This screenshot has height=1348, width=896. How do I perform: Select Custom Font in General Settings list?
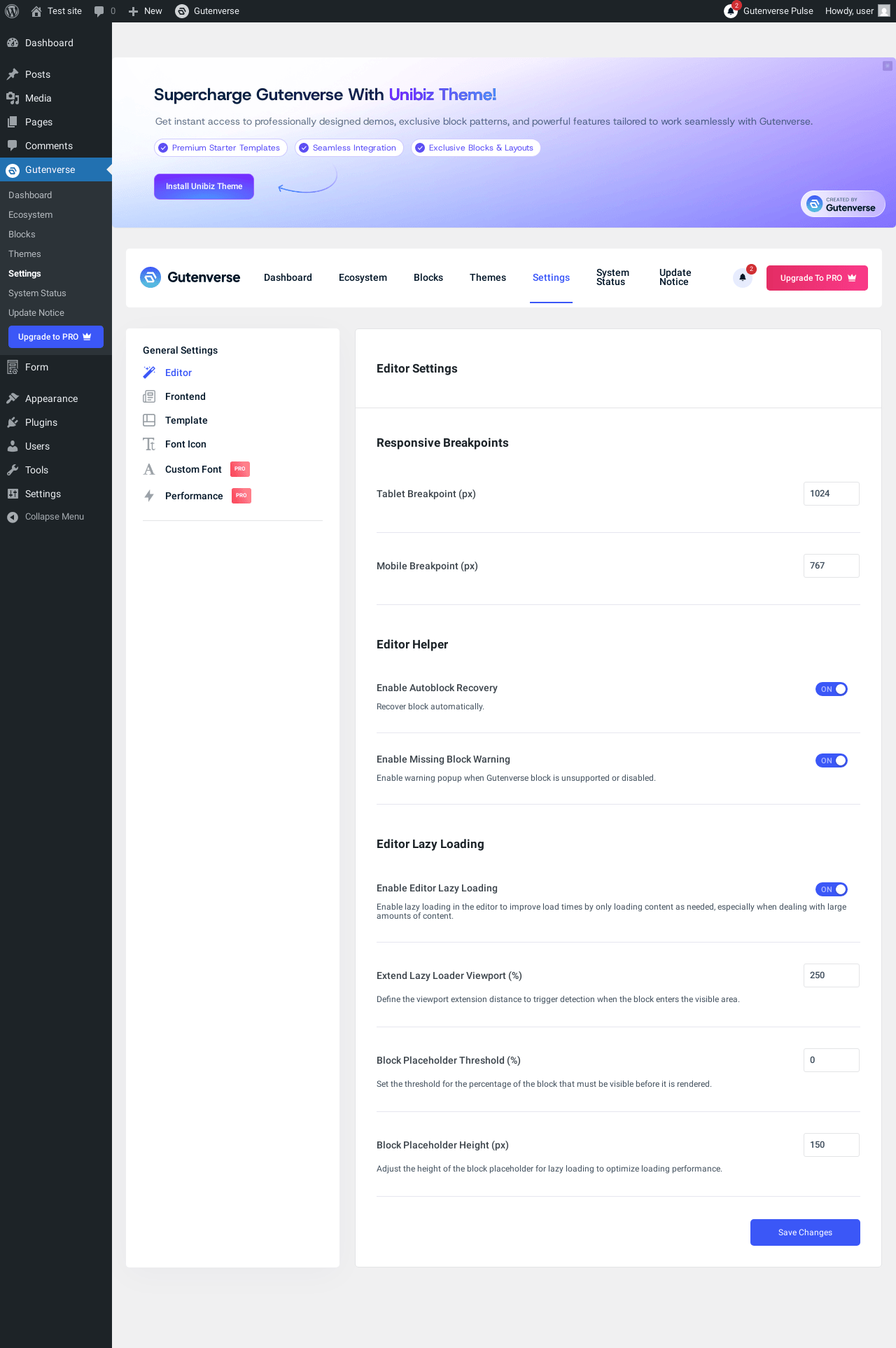pos(193,469)
